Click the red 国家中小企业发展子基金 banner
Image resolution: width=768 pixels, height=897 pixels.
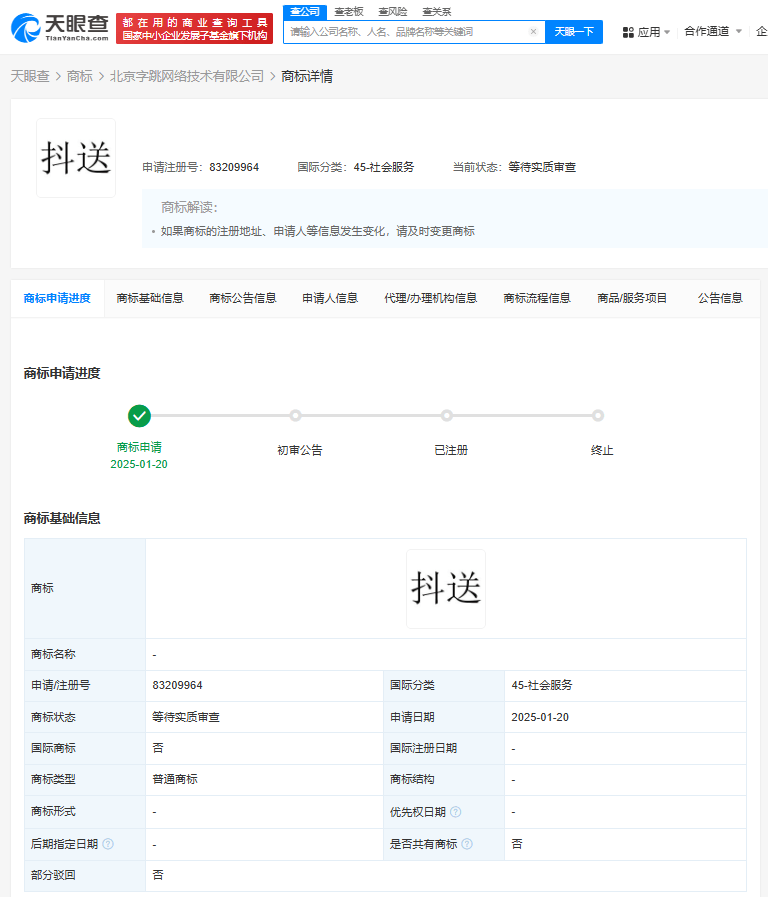194,29
